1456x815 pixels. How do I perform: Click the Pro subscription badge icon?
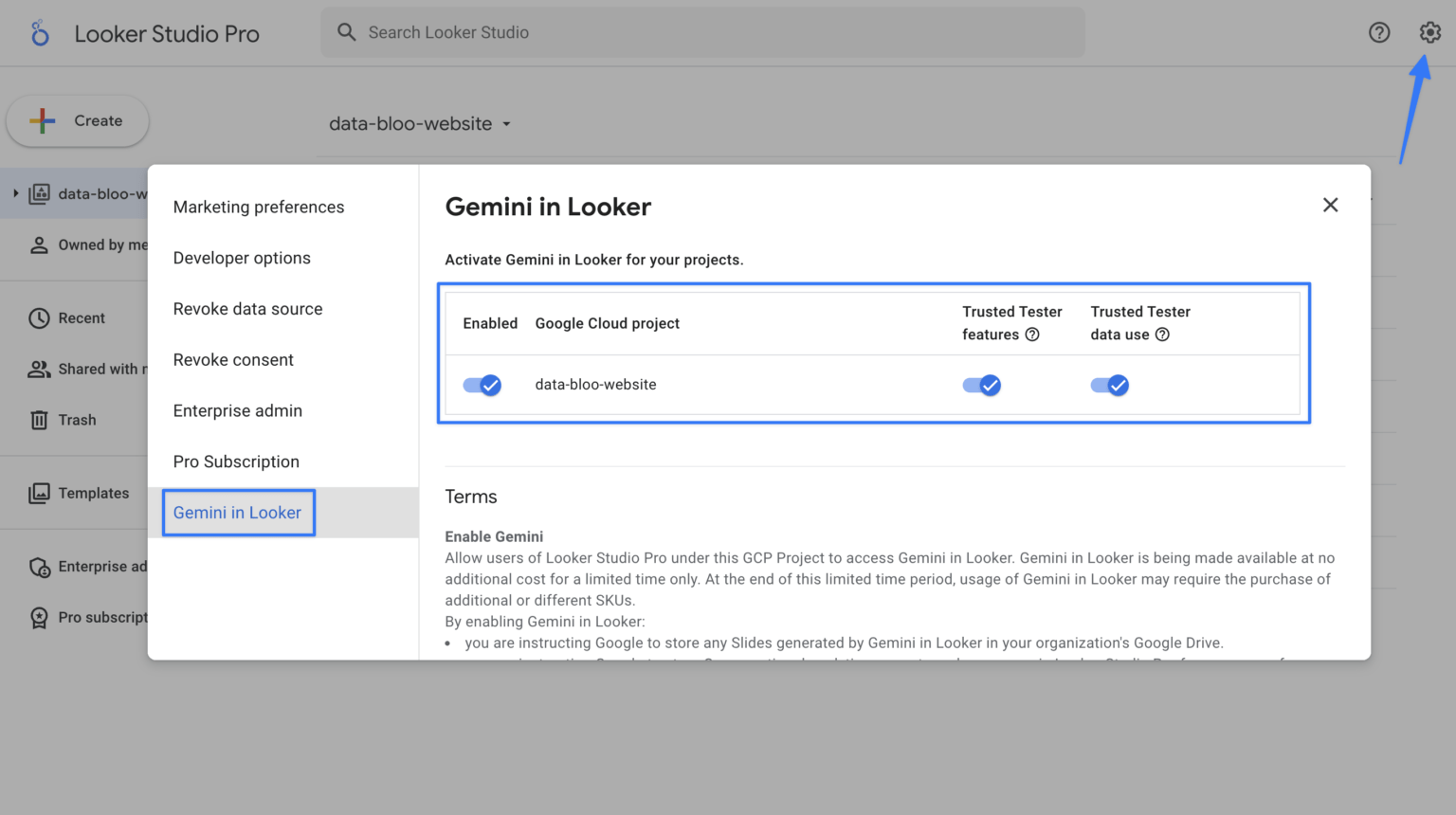point(39,617)
